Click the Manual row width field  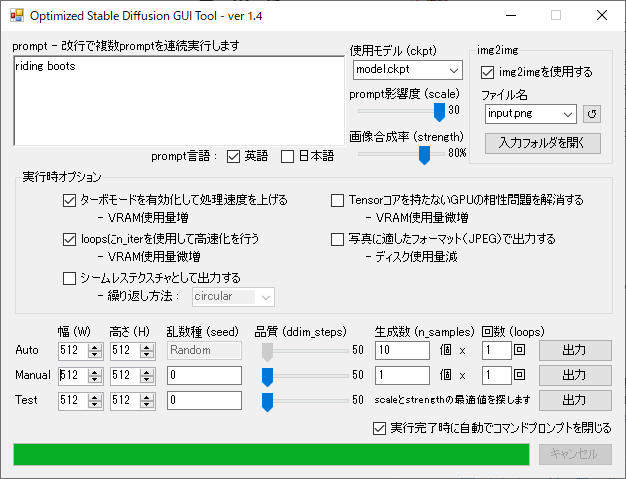[73, 375]
